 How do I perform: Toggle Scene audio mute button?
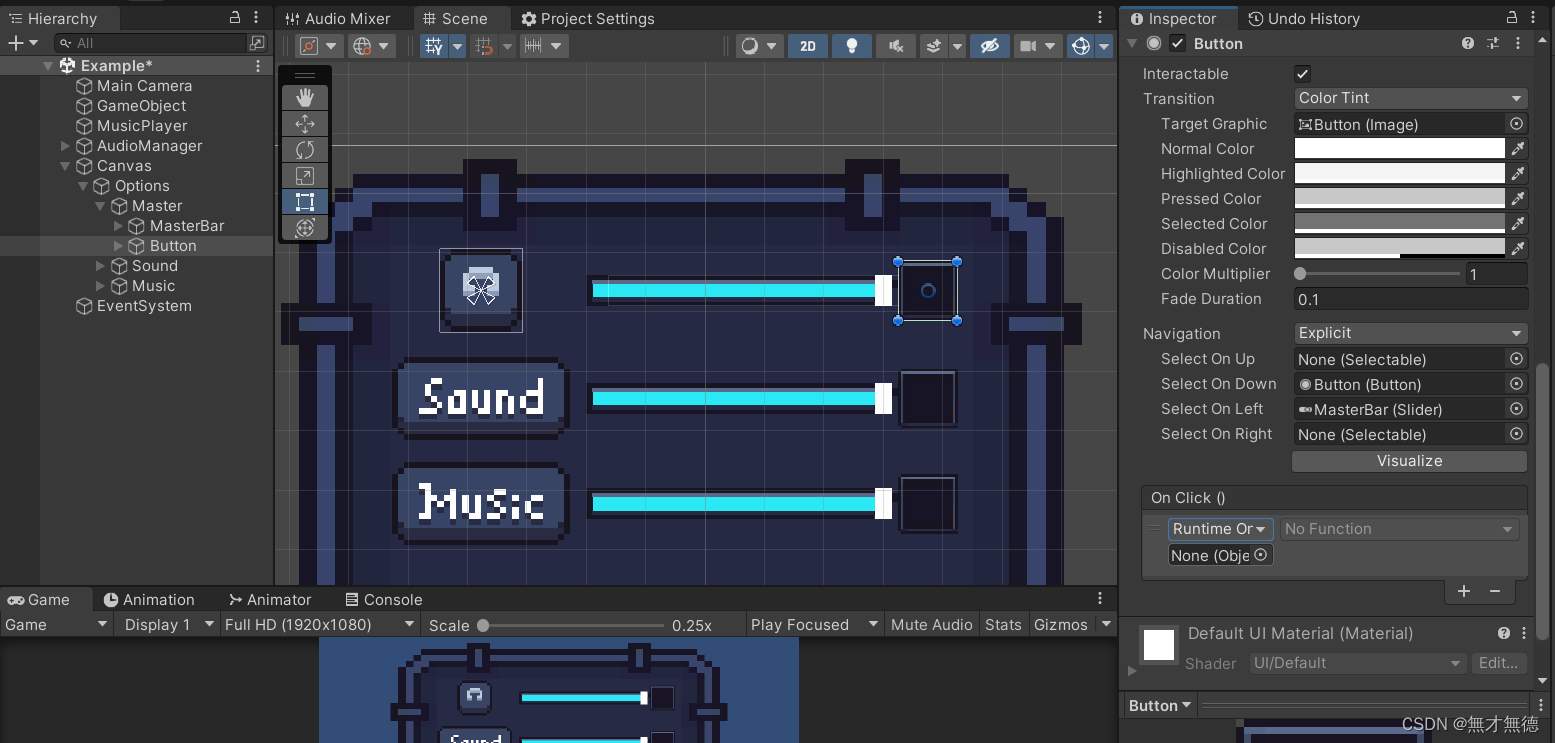pos(896,46)
